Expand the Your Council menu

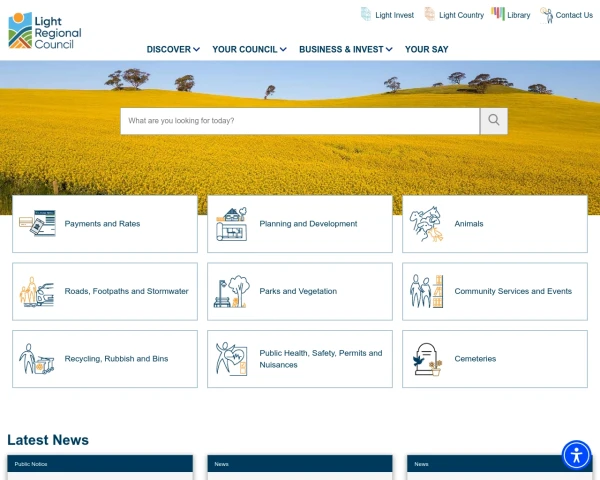[x=249, y=49]
